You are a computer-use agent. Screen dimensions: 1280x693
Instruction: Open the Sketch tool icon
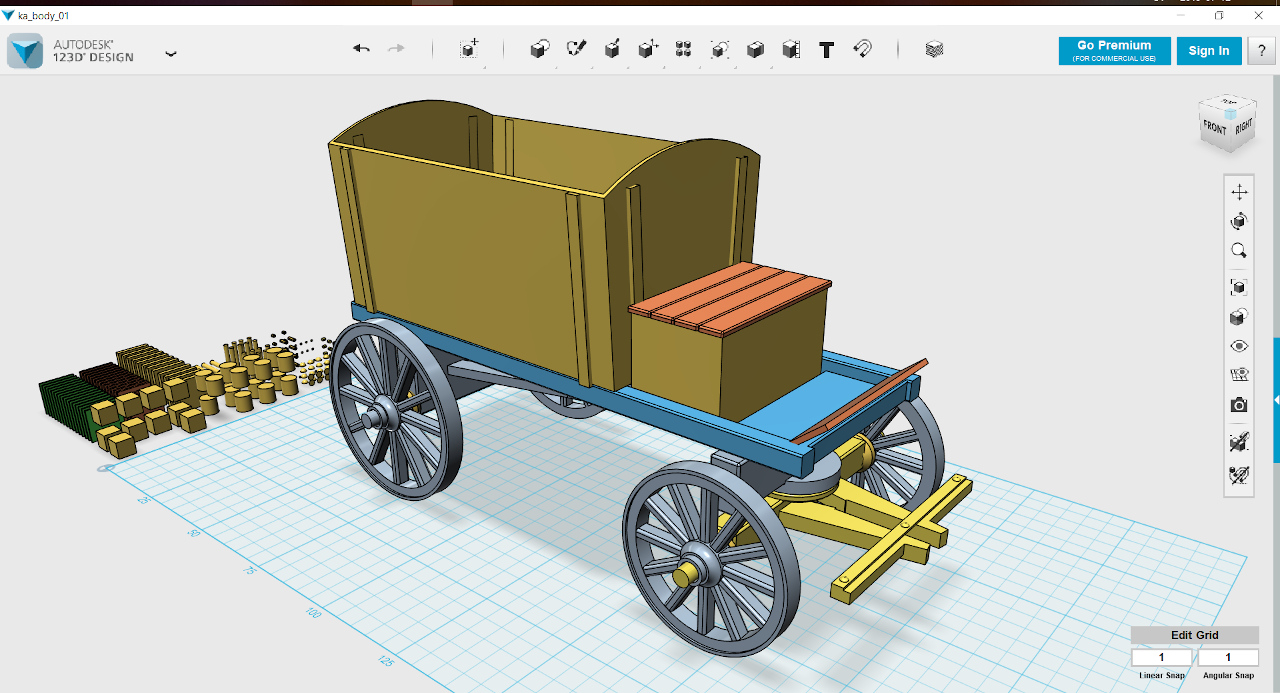tap(576, 49)
